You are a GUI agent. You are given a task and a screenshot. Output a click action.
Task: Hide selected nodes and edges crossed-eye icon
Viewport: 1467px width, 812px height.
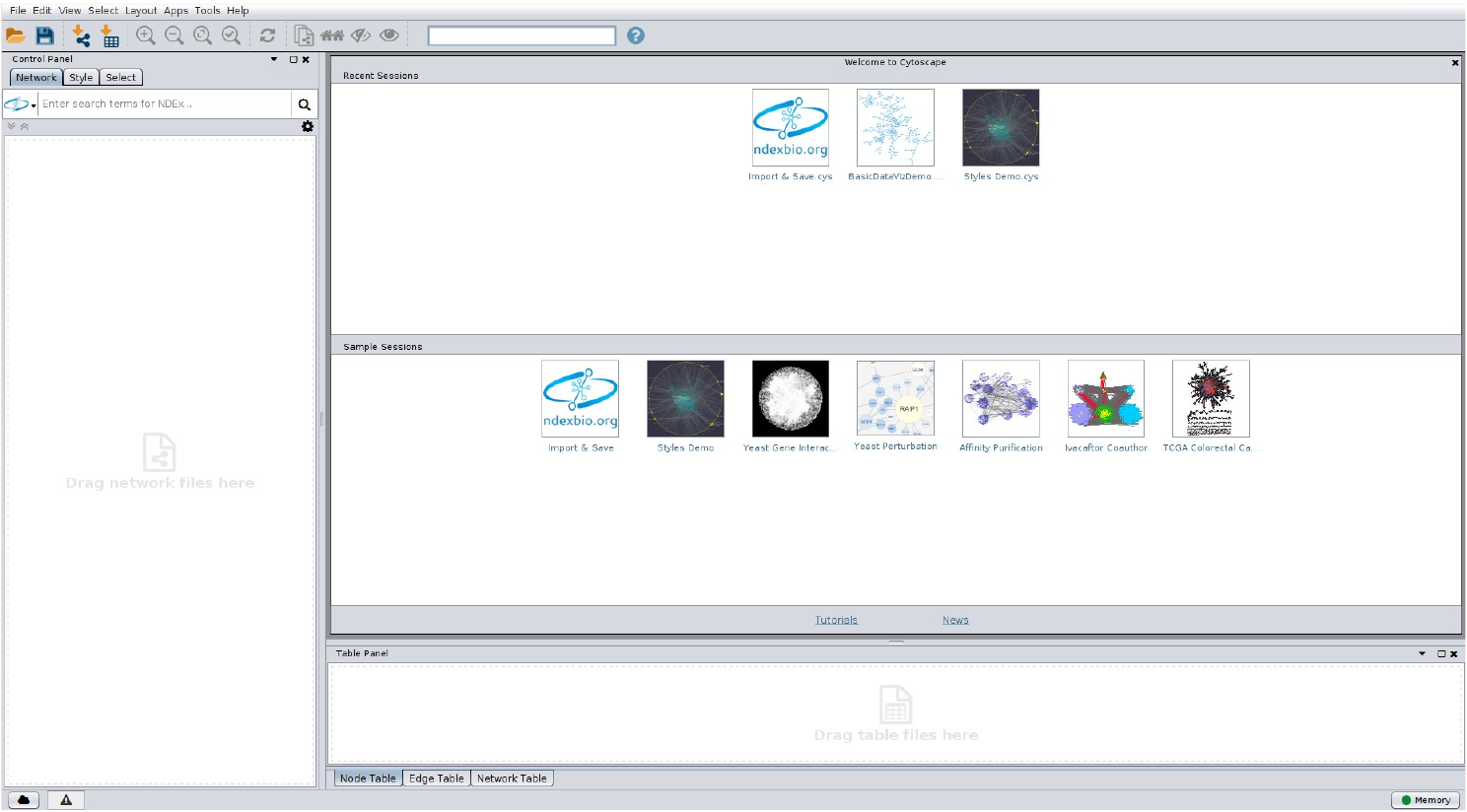(x=361, y=35)
